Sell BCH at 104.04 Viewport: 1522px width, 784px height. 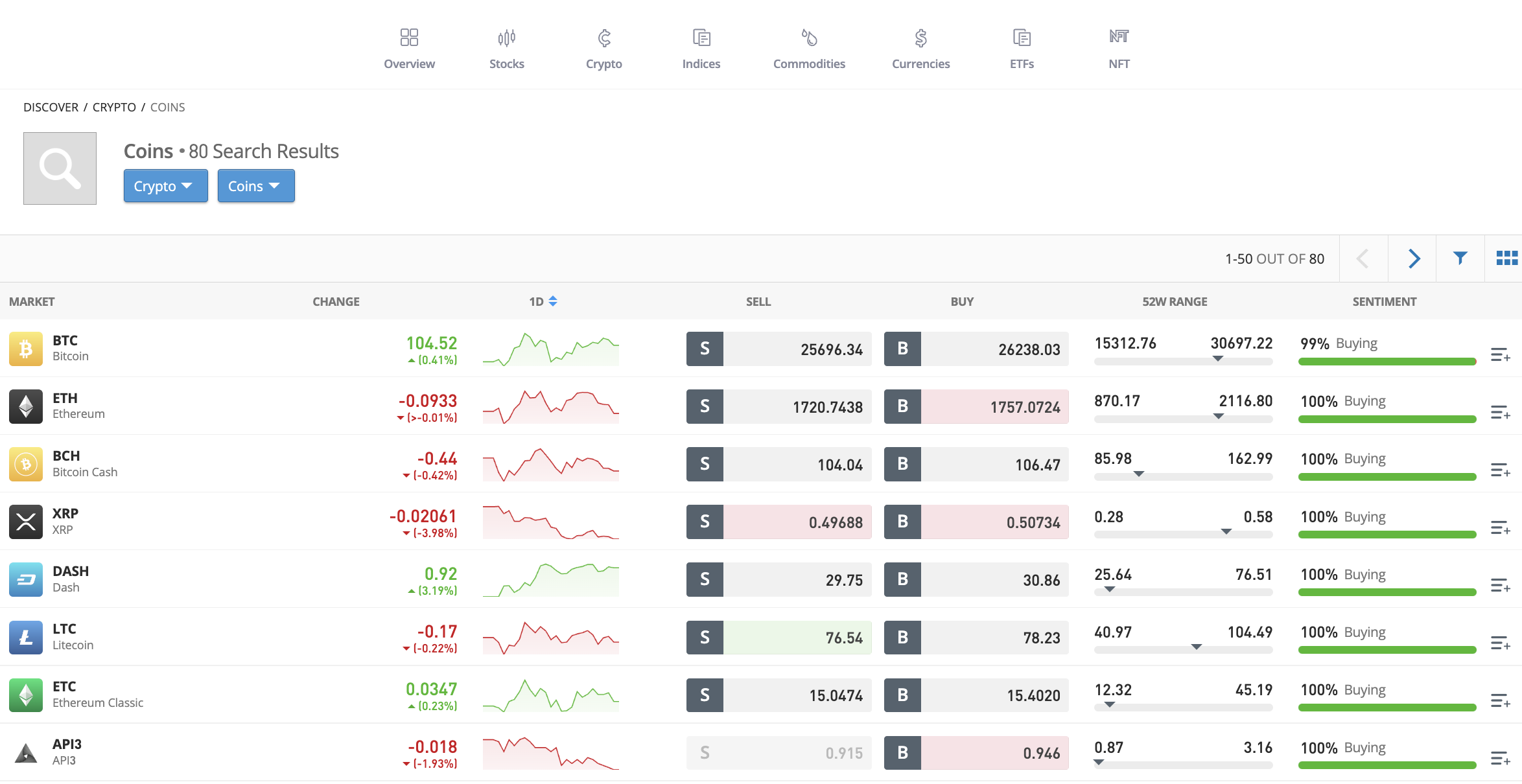[779, 464]
